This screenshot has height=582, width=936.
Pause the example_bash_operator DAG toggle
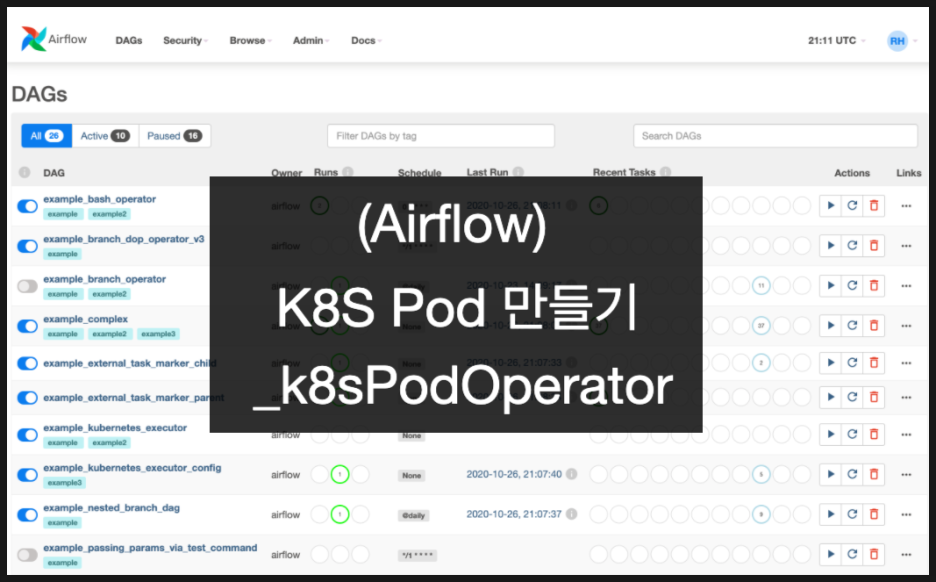(27, 206)
